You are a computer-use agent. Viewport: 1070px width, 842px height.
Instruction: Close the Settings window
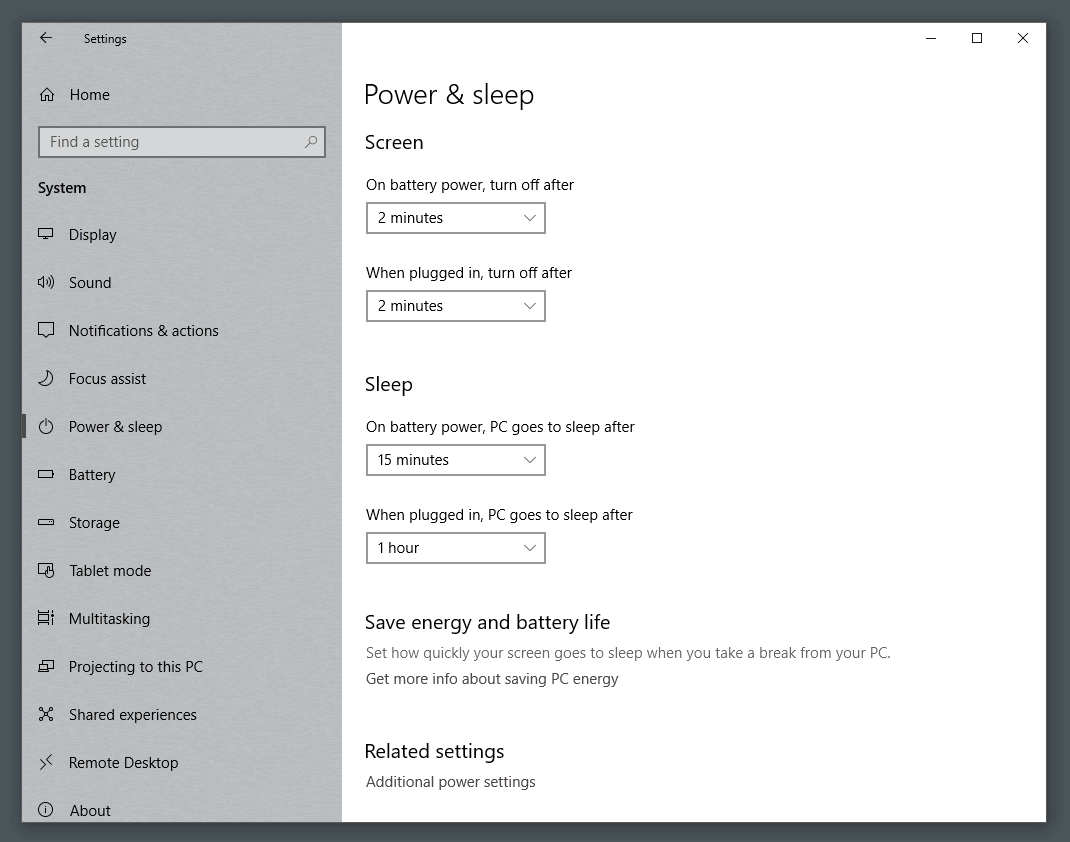(x=1022, y=38)
